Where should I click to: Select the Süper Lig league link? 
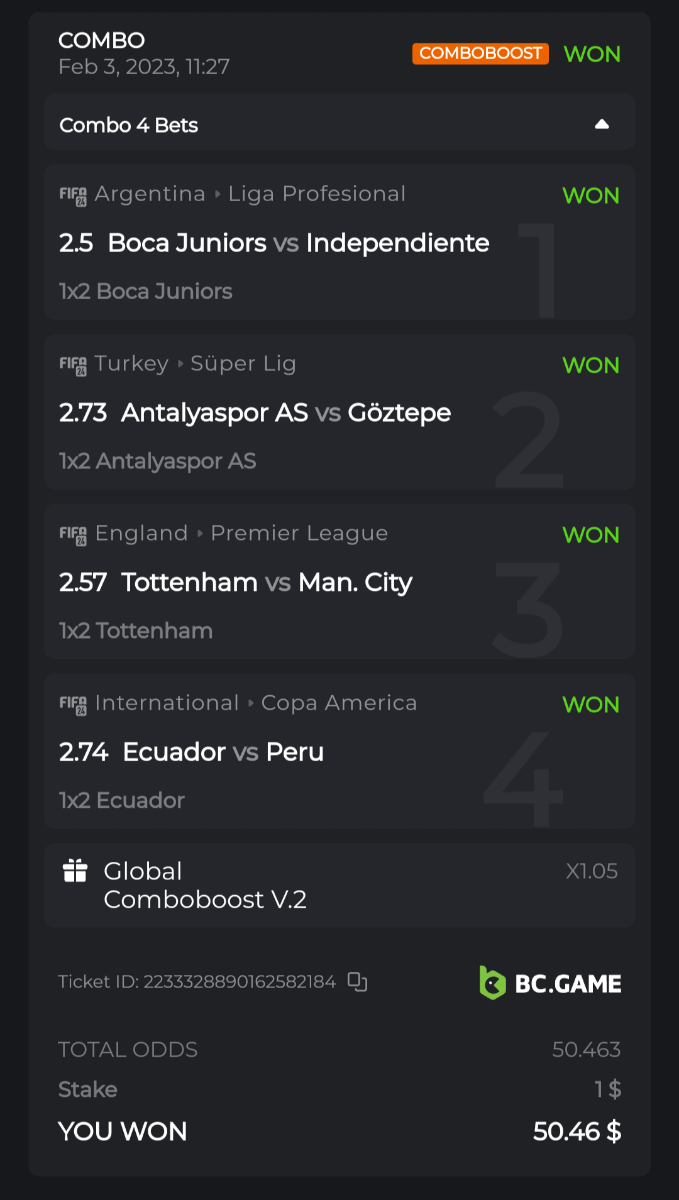(243, 364)
